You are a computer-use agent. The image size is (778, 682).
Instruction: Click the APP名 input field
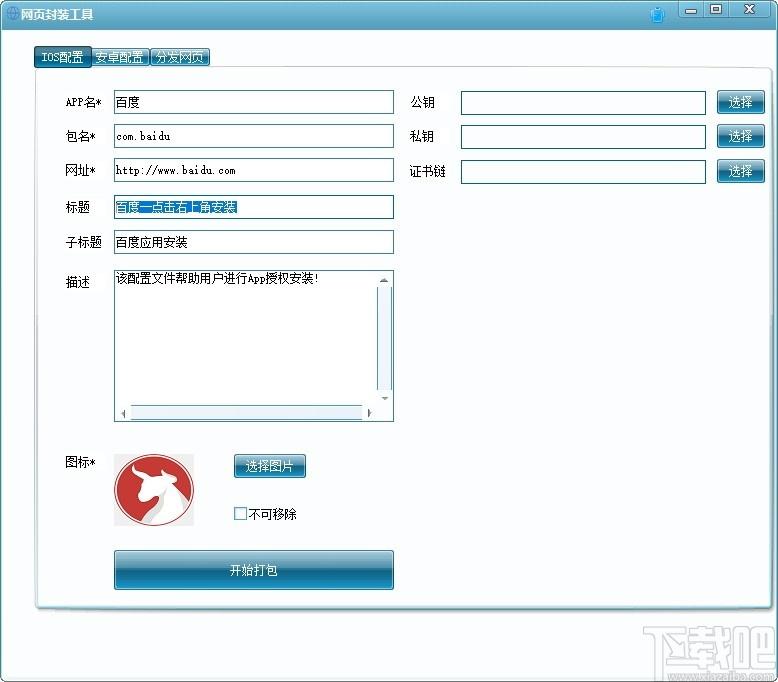click(x=253, y=102)
